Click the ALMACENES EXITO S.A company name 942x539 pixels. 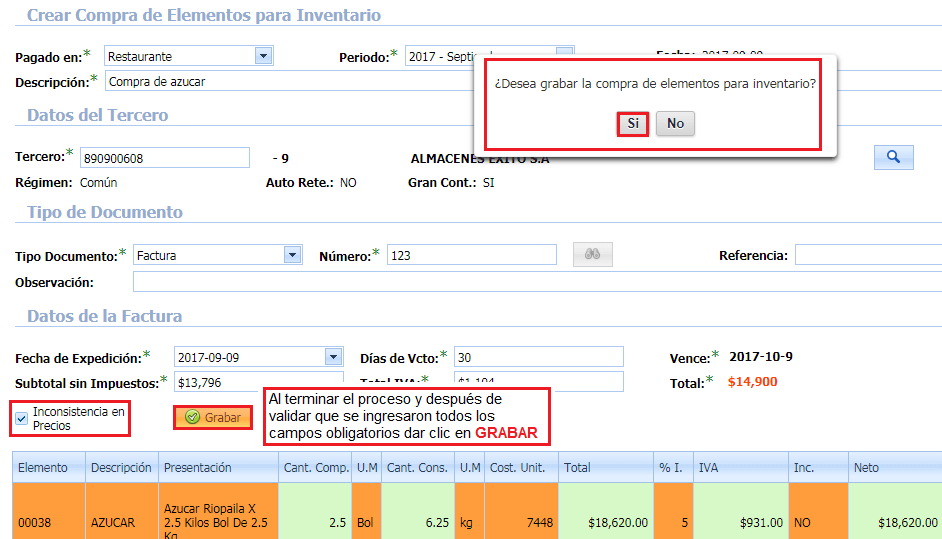(x=480, y=159)
